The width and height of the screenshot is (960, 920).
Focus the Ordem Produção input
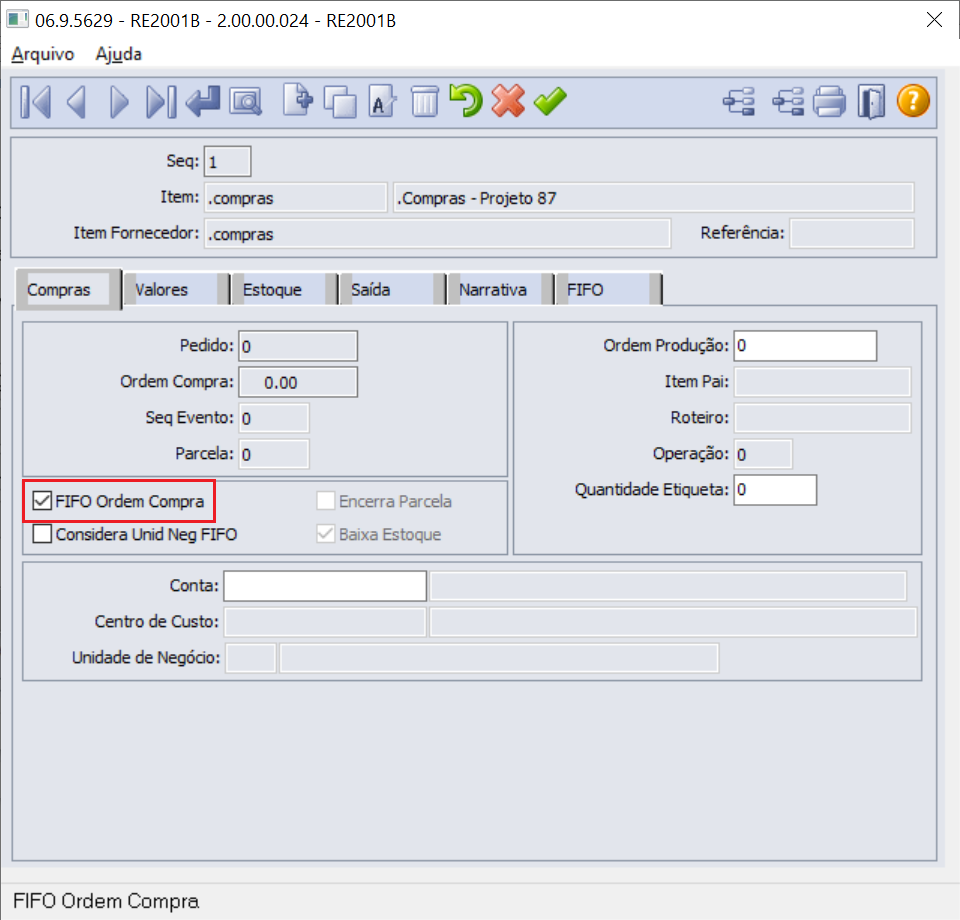(805, 346)
